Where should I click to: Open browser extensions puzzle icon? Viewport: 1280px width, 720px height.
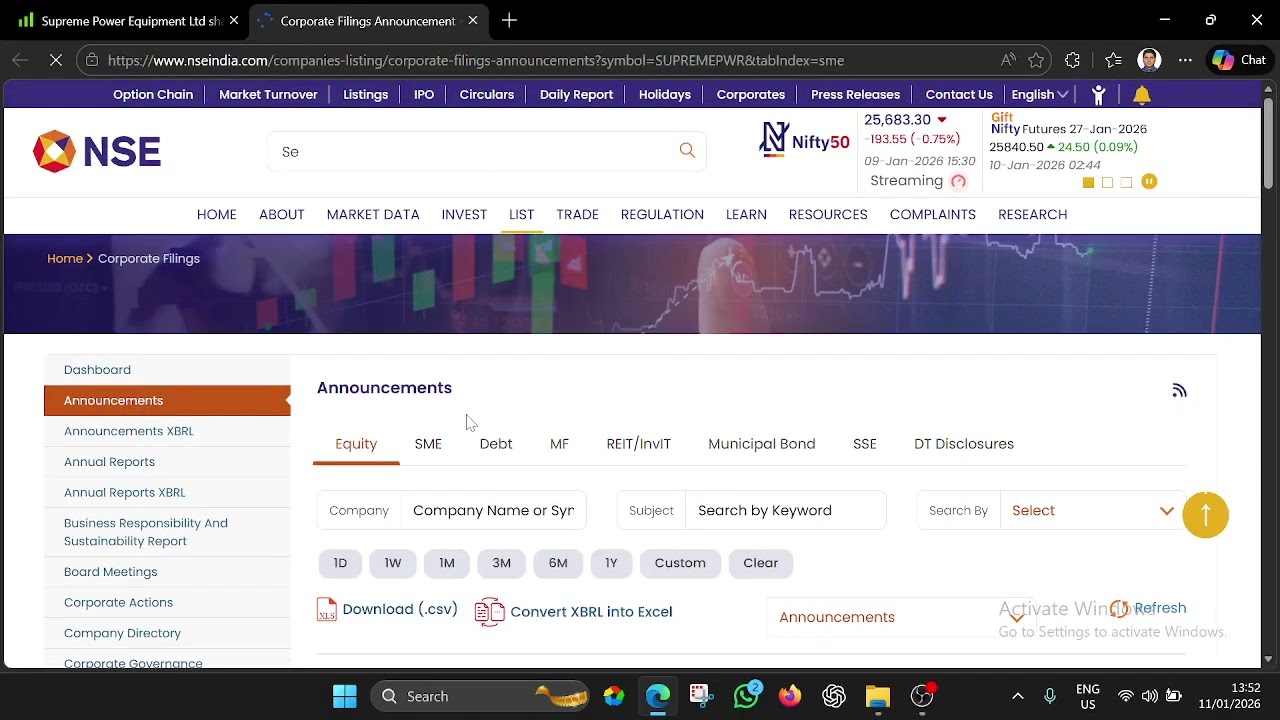[1072, 60]
